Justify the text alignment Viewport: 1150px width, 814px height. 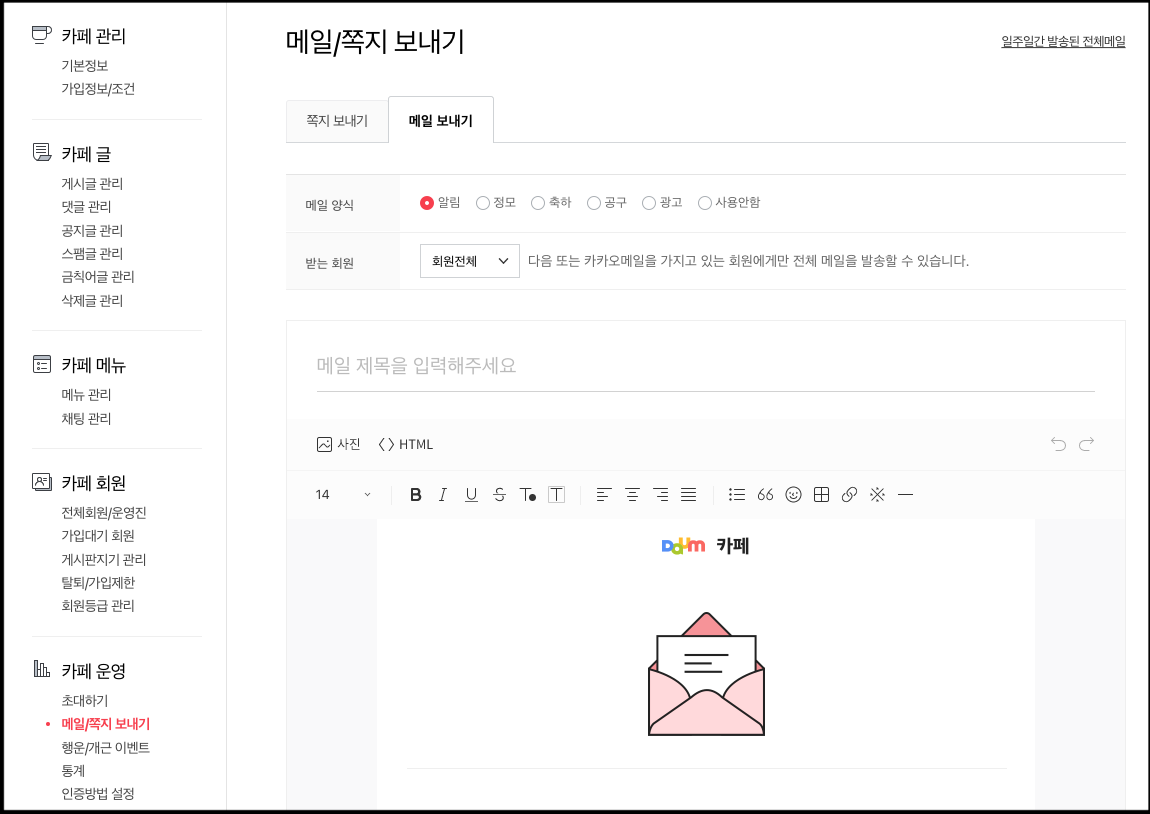coord(689,495)
